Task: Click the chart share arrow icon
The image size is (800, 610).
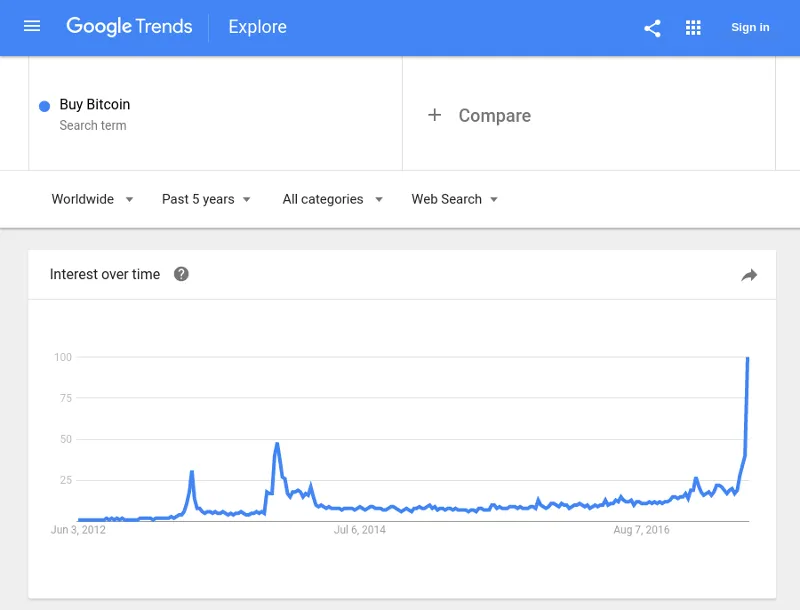Action: click(x=749, y=275)
